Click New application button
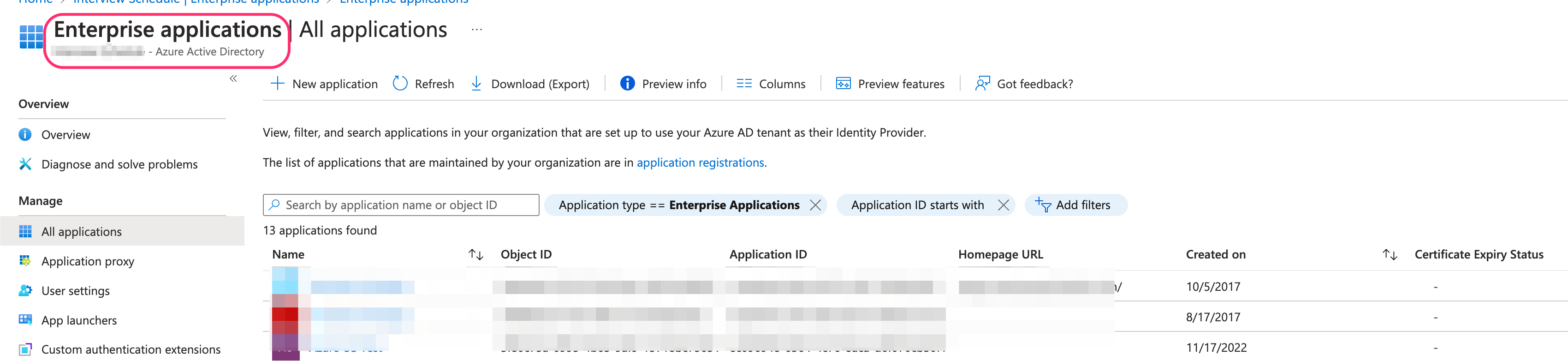This screenshot has height=361, width=1568. (324, 84)
